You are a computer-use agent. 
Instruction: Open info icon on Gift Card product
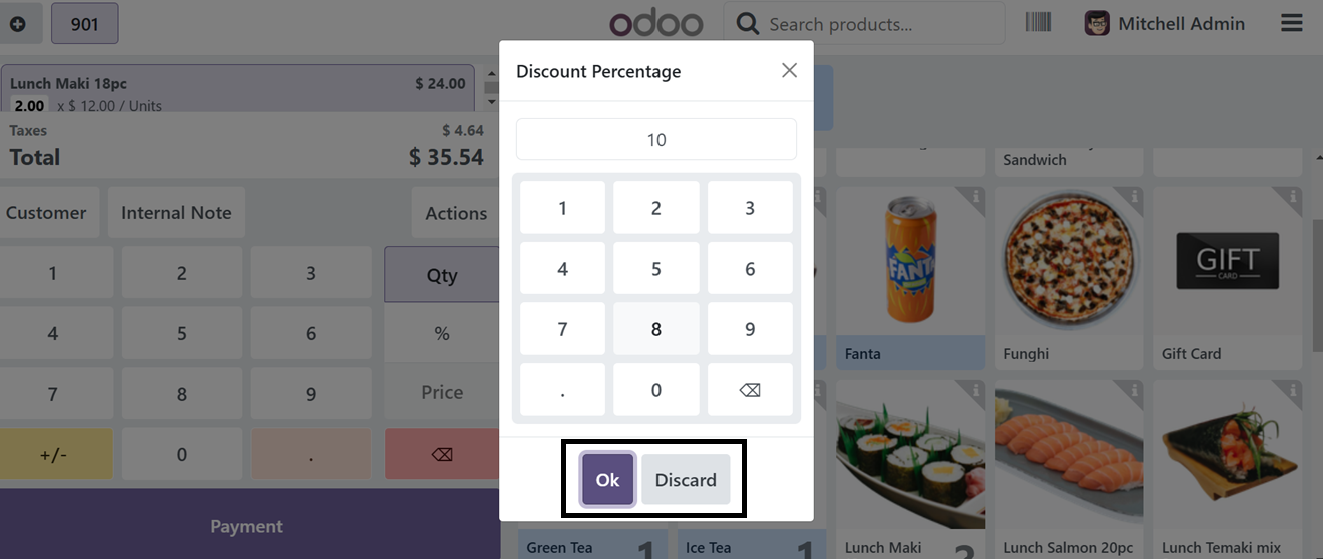1293,198
